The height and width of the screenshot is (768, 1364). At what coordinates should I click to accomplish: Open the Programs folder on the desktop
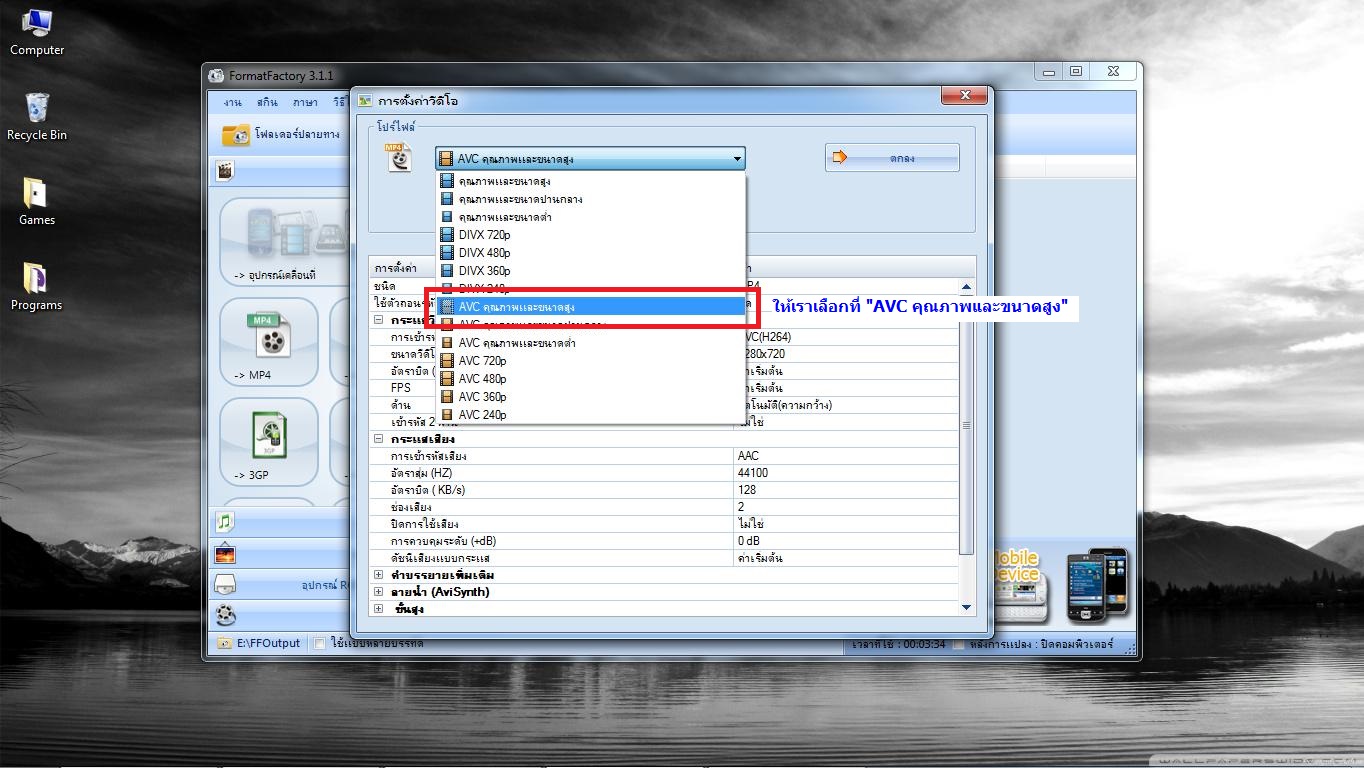[x=36, y=287]
